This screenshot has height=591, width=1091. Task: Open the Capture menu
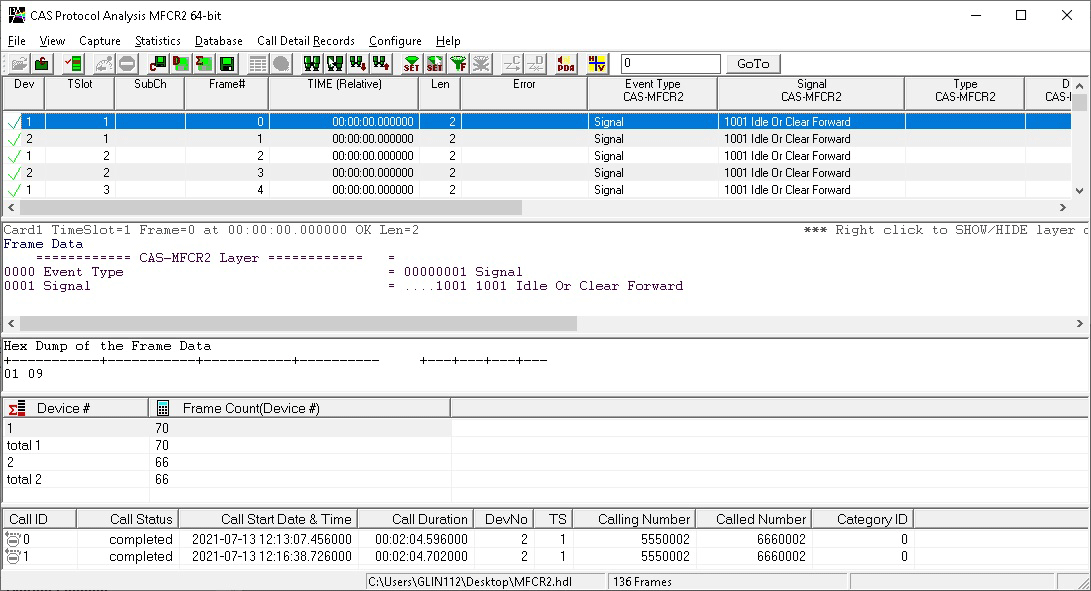pos(99,41)
